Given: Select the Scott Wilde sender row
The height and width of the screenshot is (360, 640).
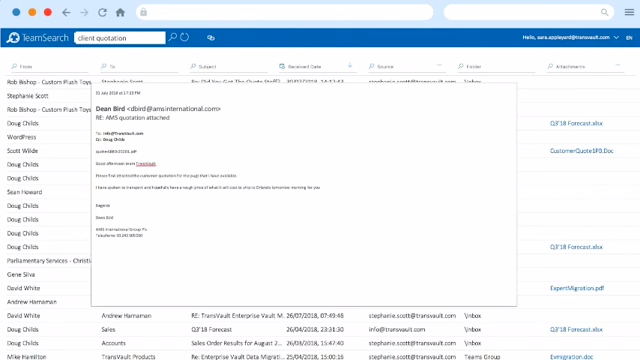Looking at the screenshot, I should tap(22, 151).
